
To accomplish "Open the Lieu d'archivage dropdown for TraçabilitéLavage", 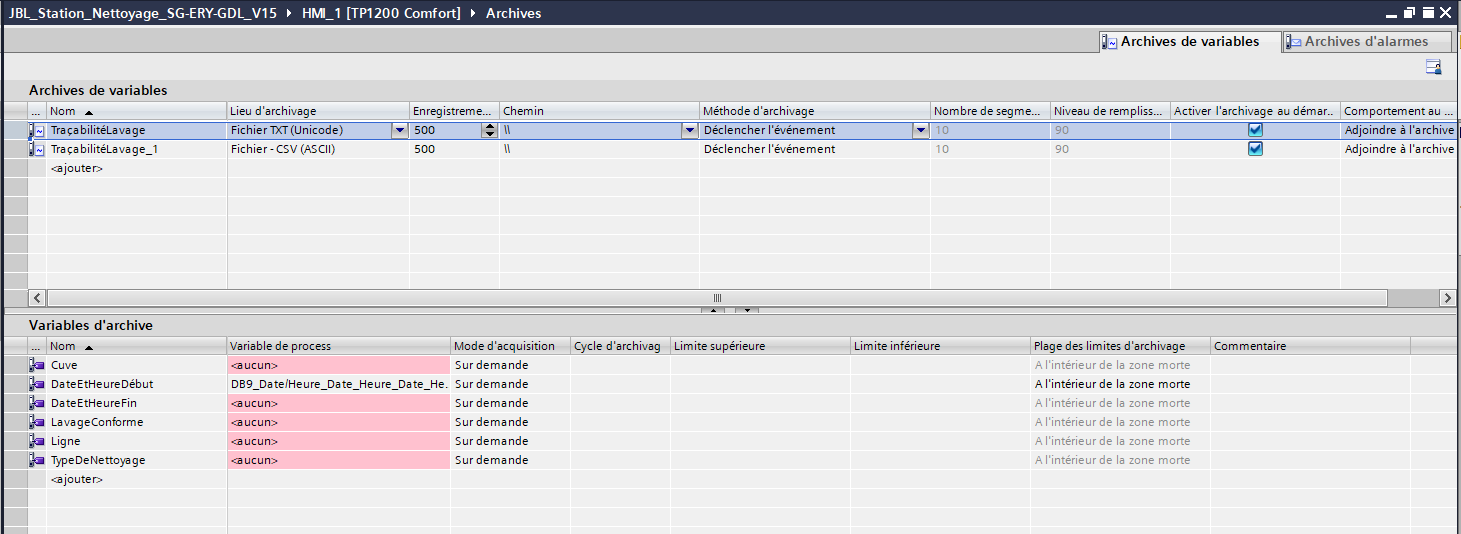I will [x=400, y=130].
